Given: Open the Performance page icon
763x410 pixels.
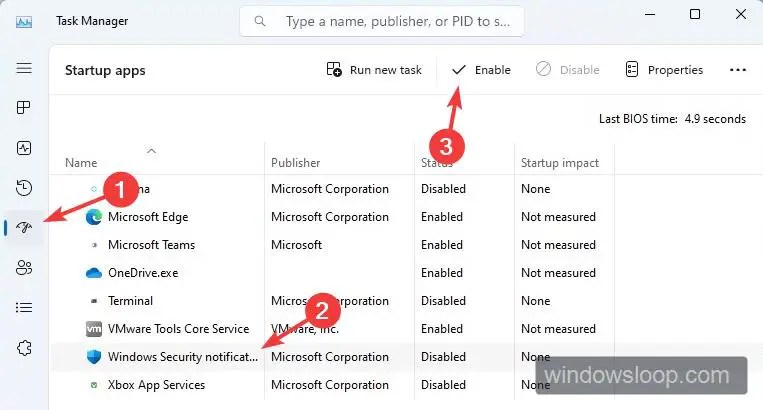Looking at the screenshot, I should (24, 148).
